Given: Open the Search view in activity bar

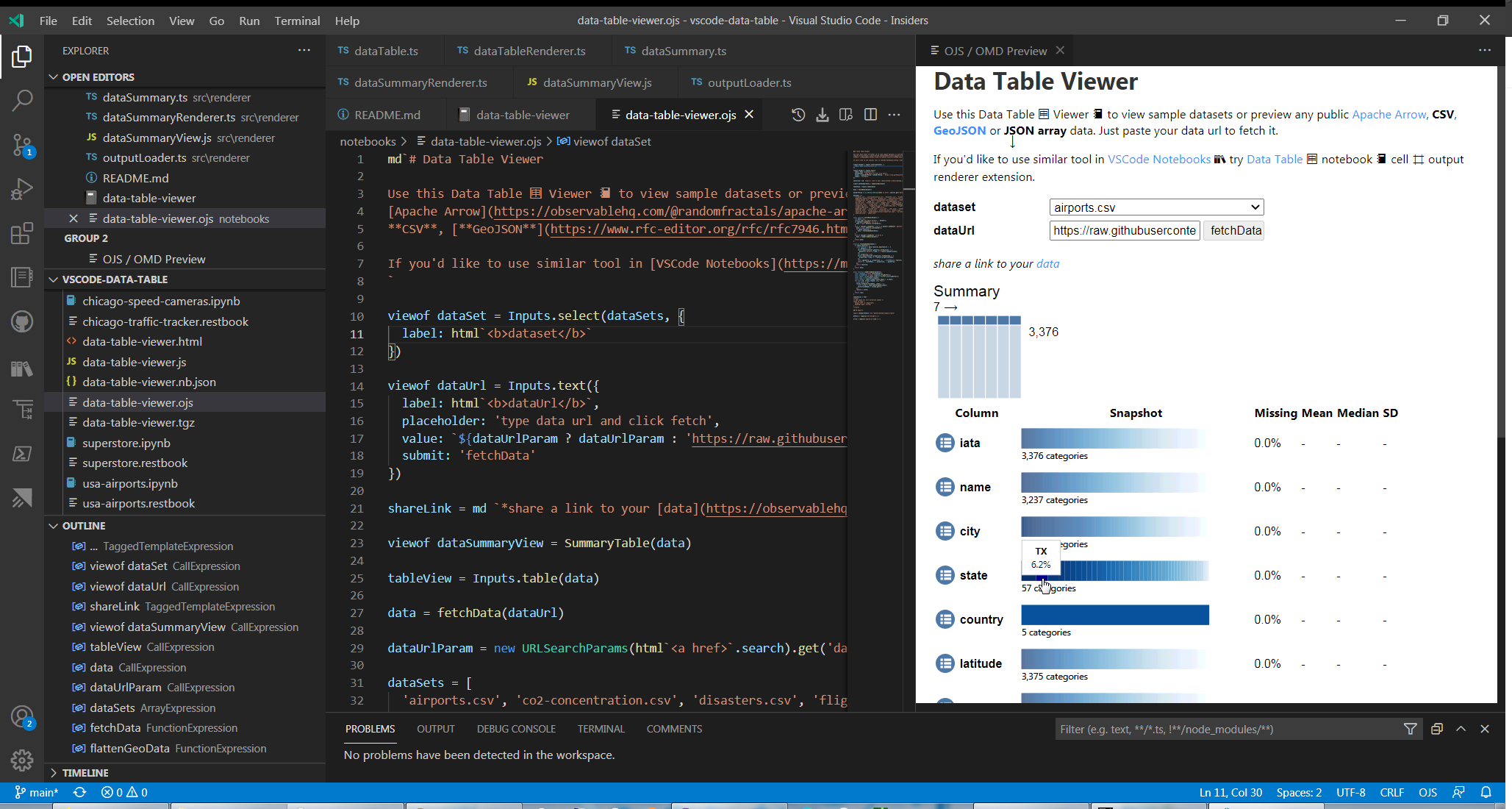Looking at the screenshot, I should pyautogui.click(x=22, y=100).
